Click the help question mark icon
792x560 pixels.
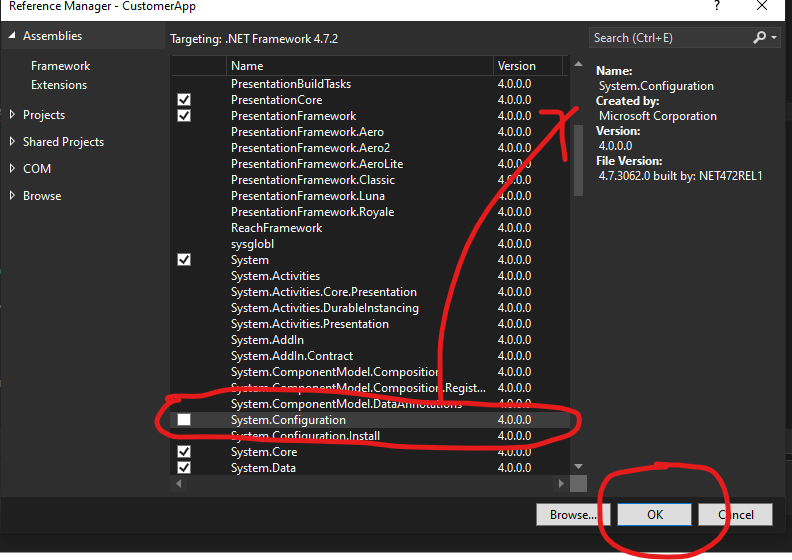(x=716, y=6)
